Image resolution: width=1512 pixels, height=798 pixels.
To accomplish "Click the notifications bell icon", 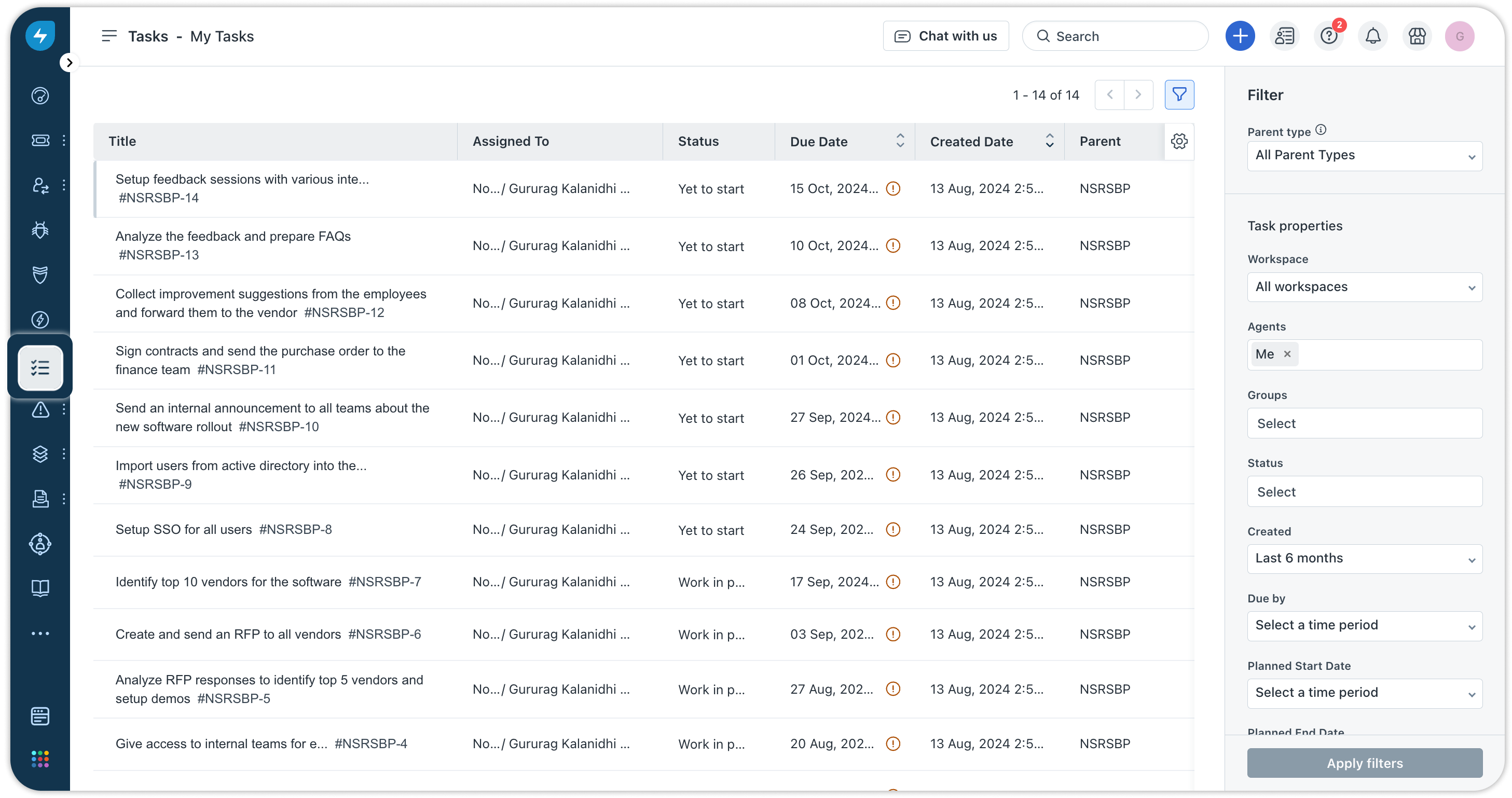I will tap(1372, 36).
